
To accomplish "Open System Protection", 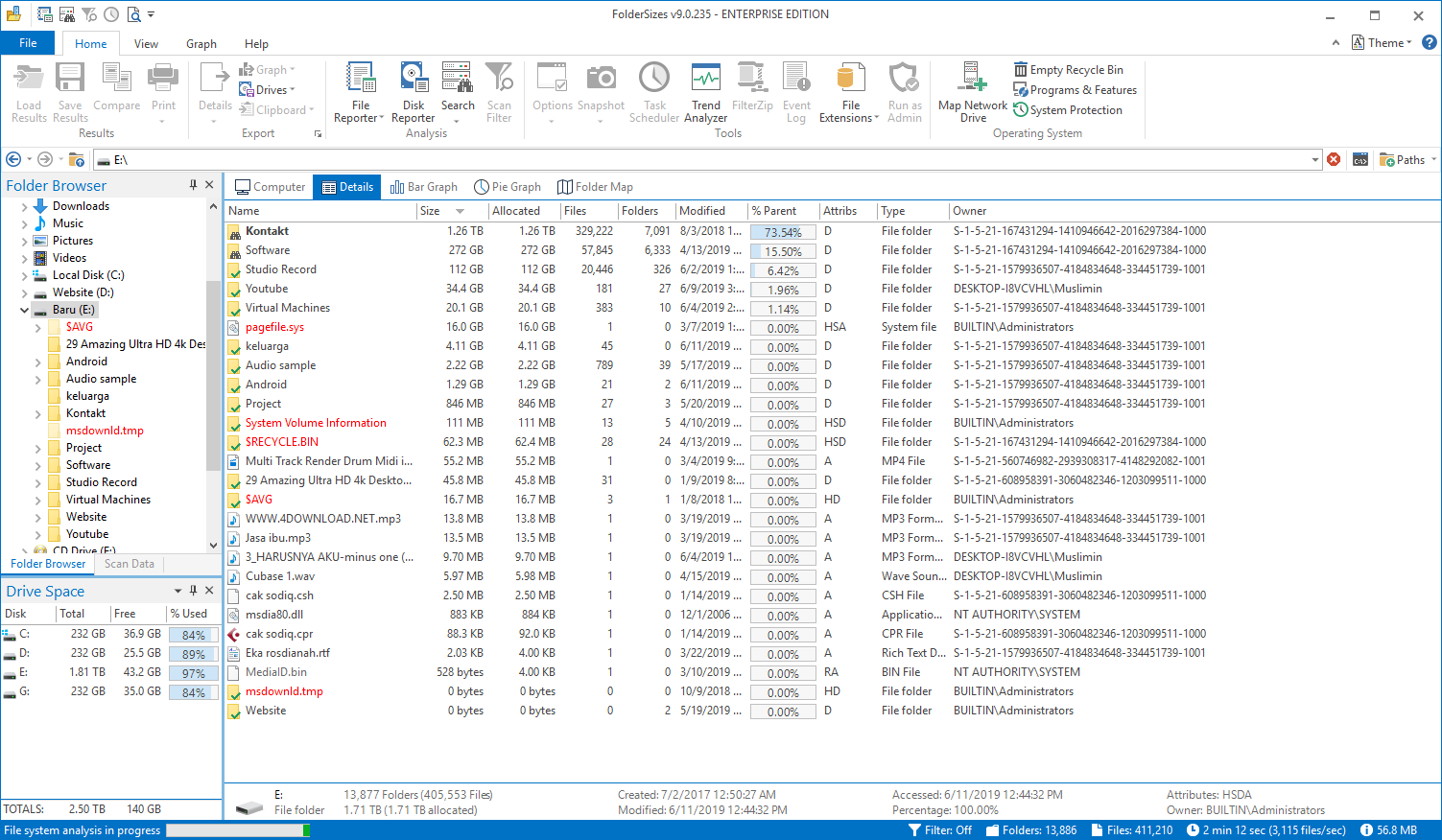I will click(1068, 110).
